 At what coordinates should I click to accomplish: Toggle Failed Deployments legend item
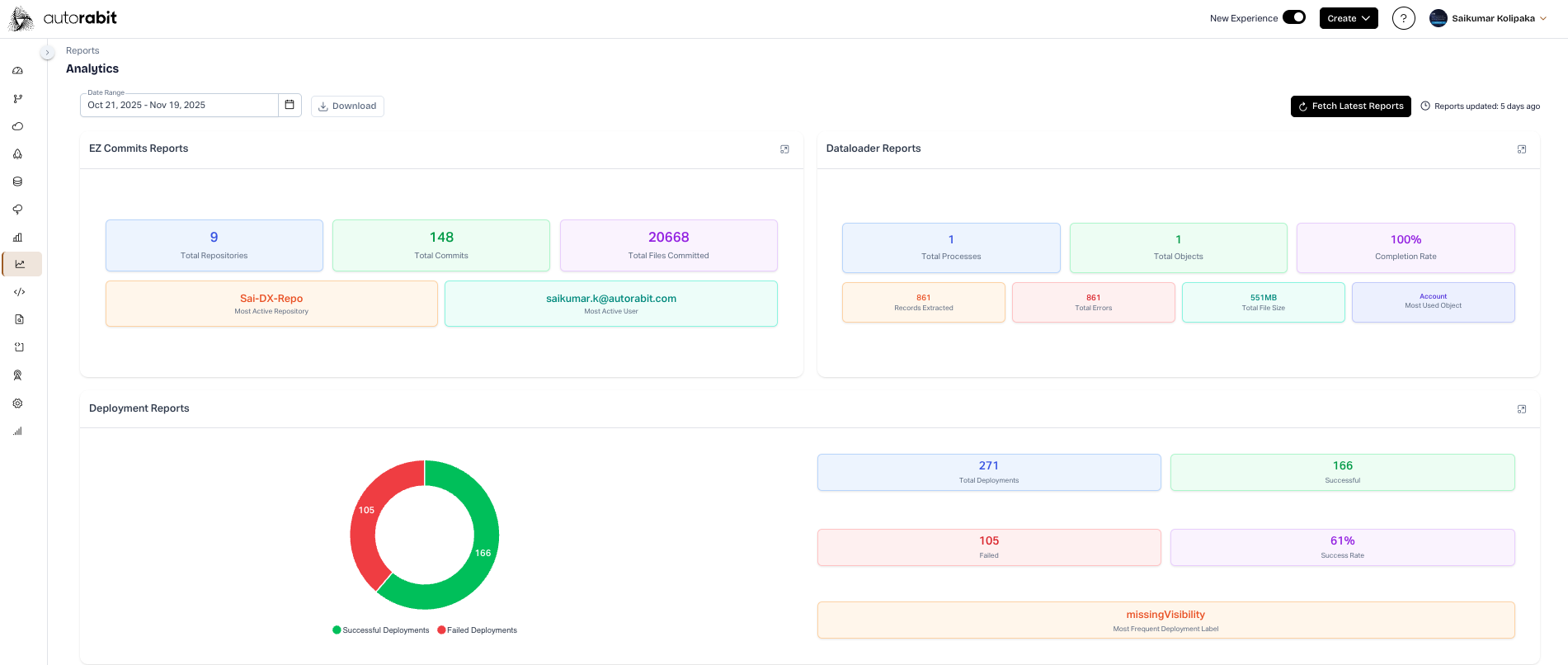point(477,630)
